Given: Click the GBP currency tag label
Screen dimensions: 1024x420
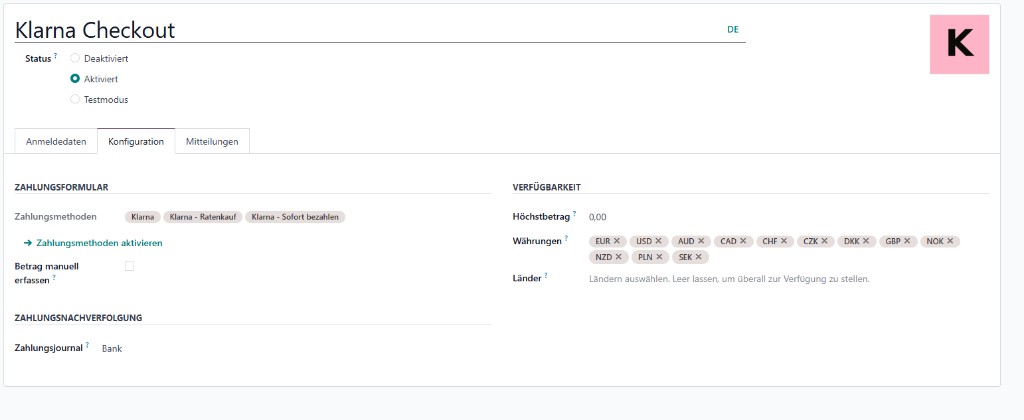Looking at the screenshot, I should [893, 241].
